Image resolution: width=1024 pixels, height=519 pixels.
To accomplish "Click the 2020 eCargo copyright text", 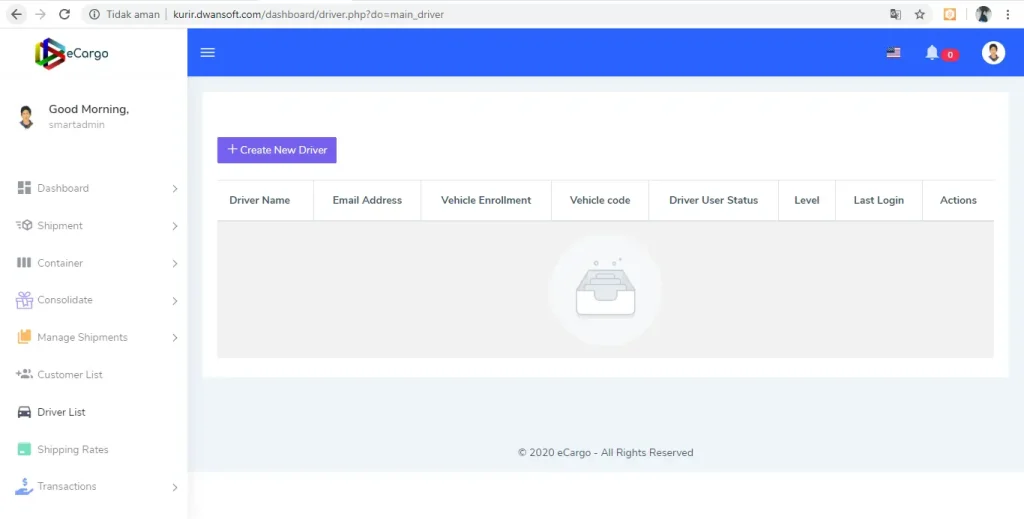I will (605, 452).
